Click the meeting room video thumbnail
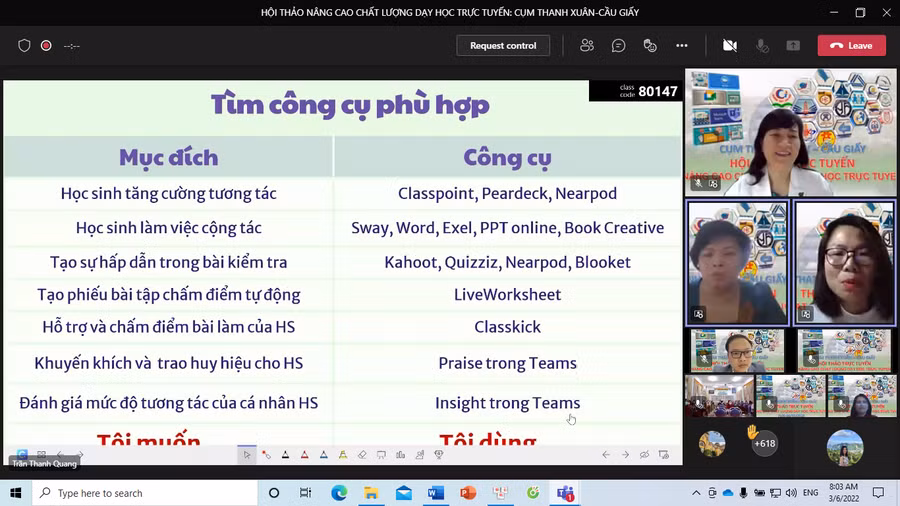The height and width of the screenshot is (506, 900). [x=720, y=396]
